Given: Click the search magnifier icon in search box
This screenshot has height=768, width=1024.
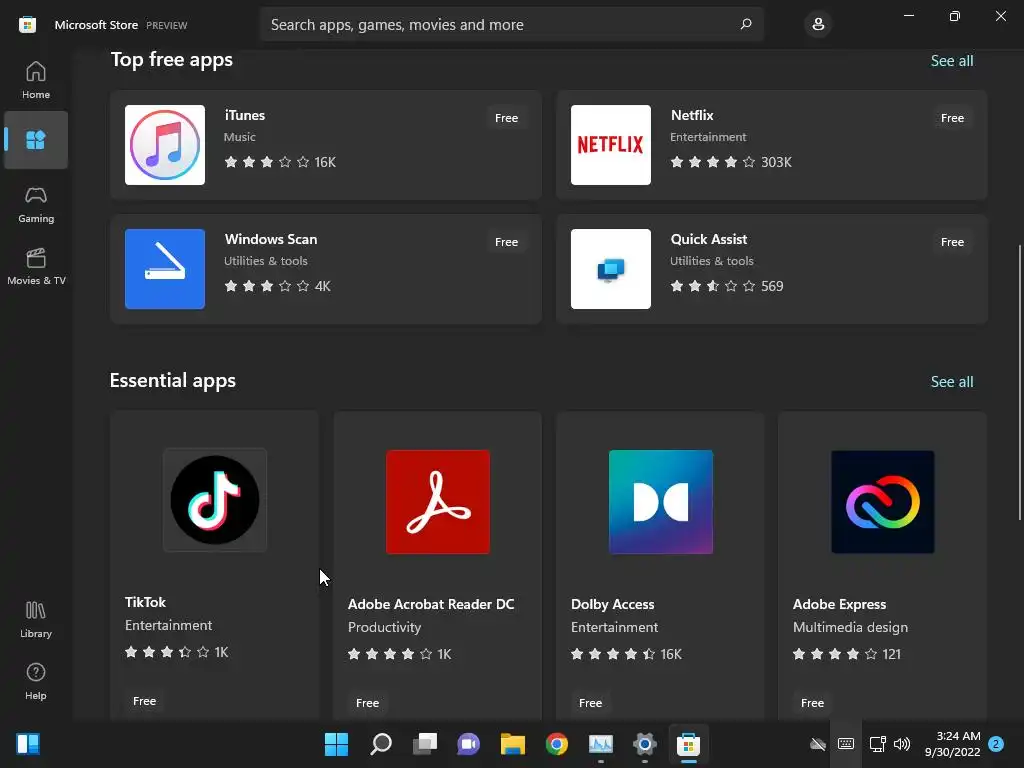Looking at the screenshot, I should pos(746,24).
